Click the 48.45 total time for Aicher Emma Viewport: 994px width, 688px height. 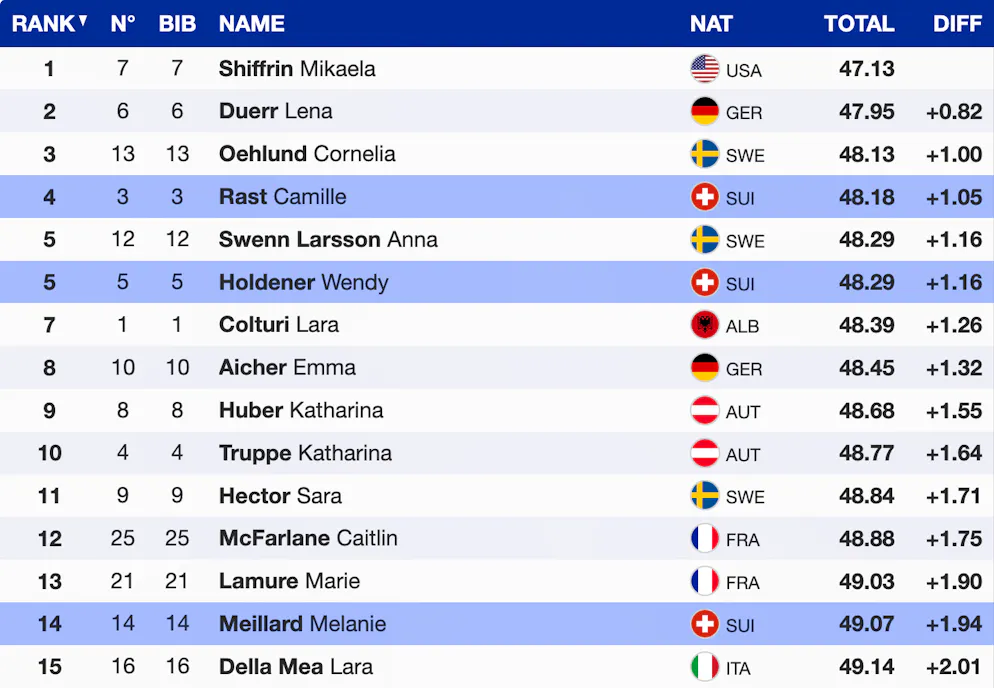coord(866,368)
